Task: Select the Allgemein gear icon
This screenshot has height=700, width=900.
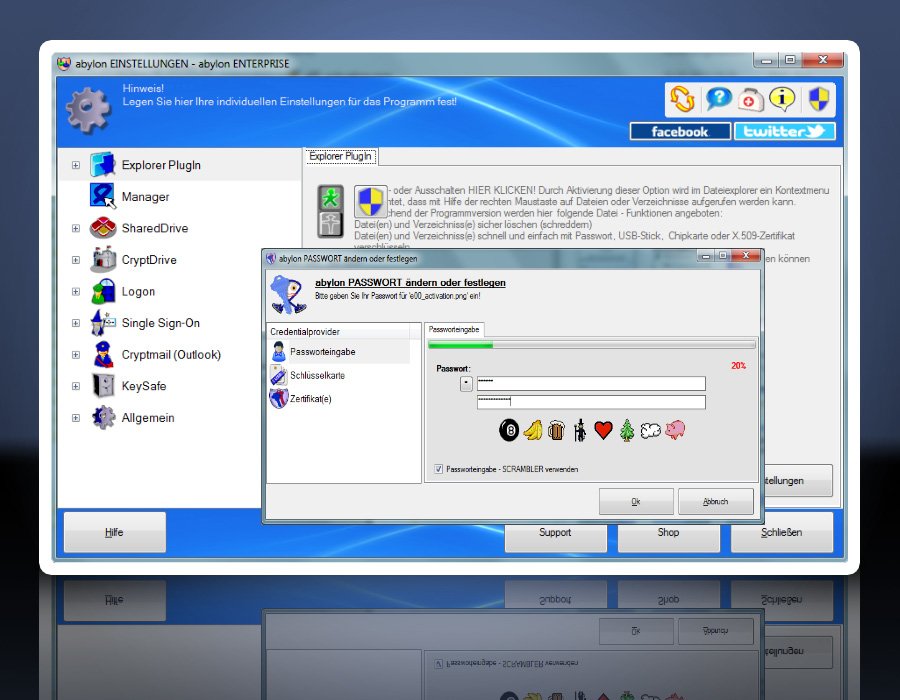Action: [x=103, y=417]
